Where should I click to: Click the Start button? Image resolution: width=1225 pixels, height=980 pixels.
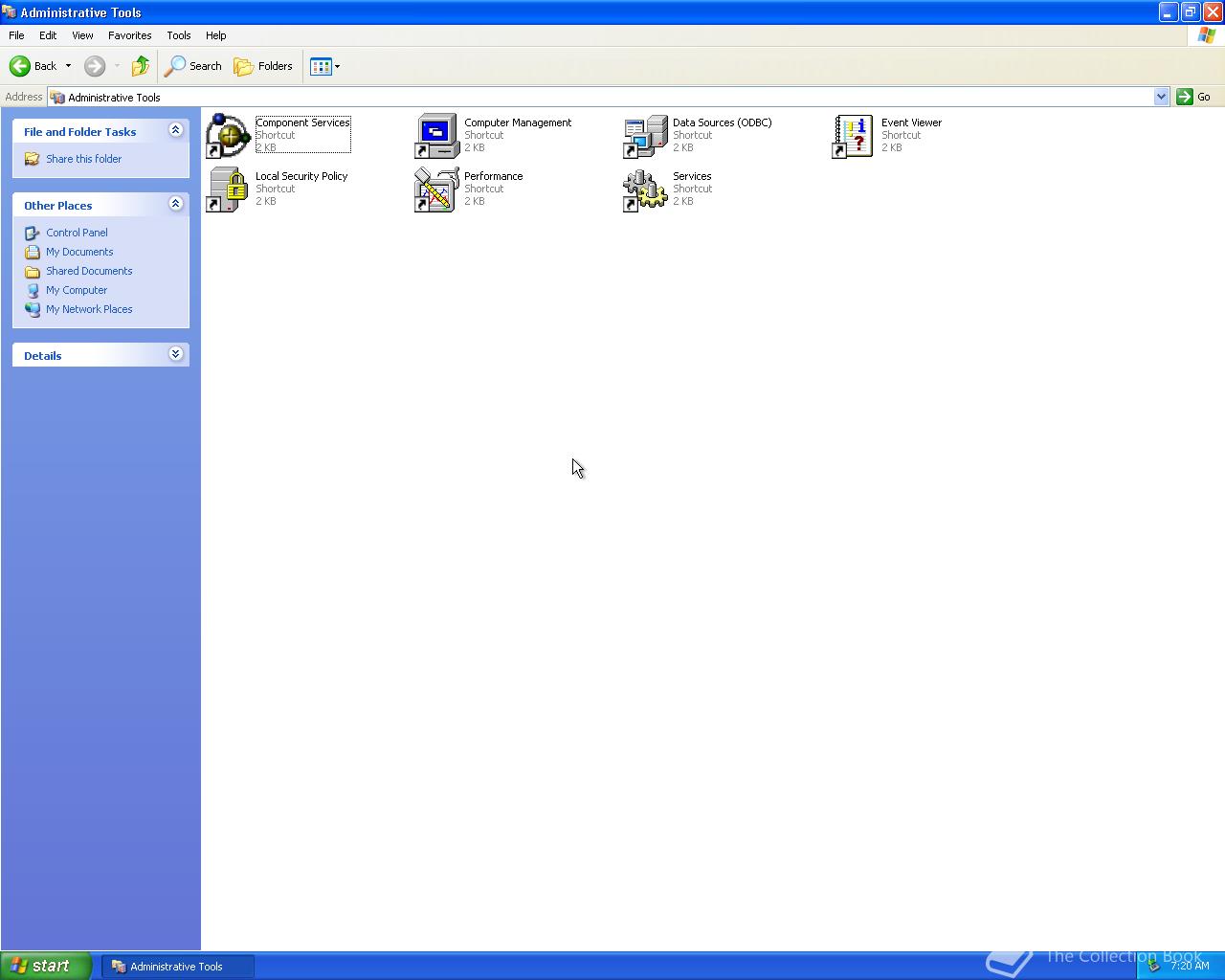point(46,966)
